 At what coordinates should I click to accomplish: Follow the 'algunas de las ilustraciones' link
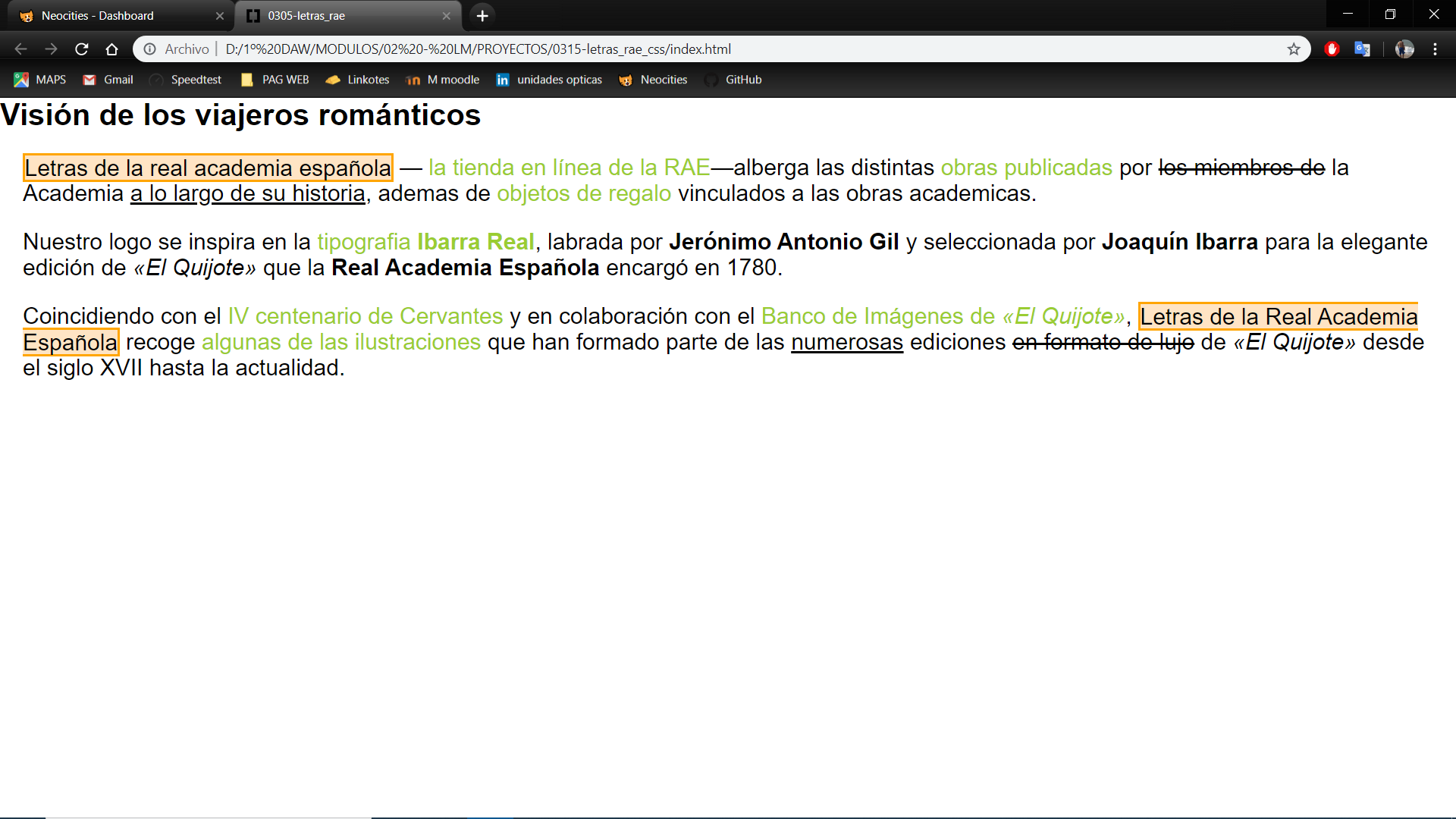point(341,342)
